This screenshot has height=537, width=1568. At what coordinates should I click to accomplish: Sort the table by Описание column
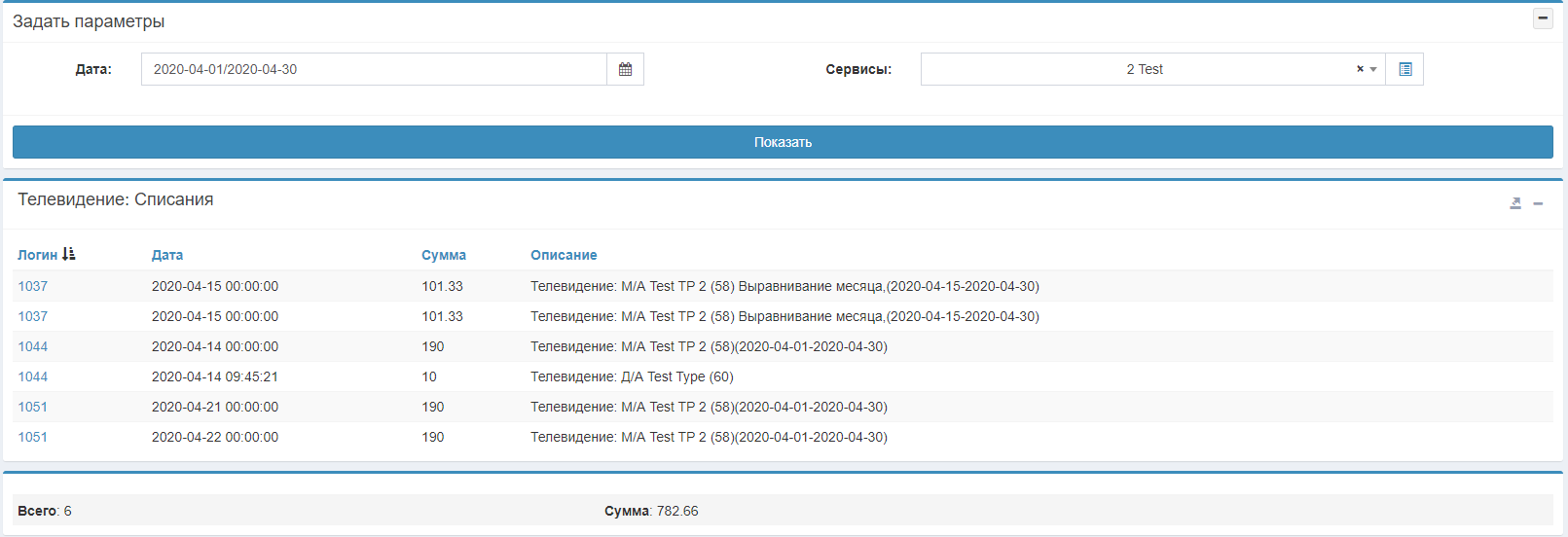click(564, 255)
